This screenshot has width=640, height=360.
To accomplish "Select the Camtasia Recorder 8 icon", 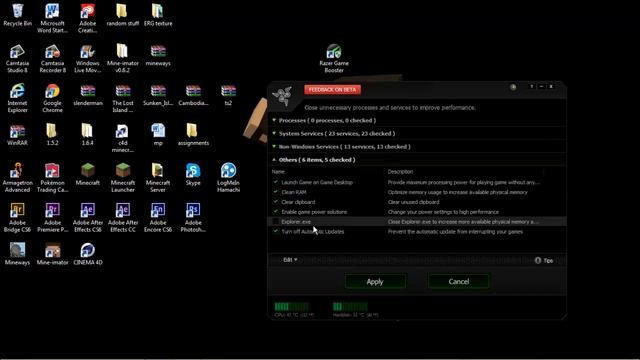I will pyautogui.click(x=52, y=59).
